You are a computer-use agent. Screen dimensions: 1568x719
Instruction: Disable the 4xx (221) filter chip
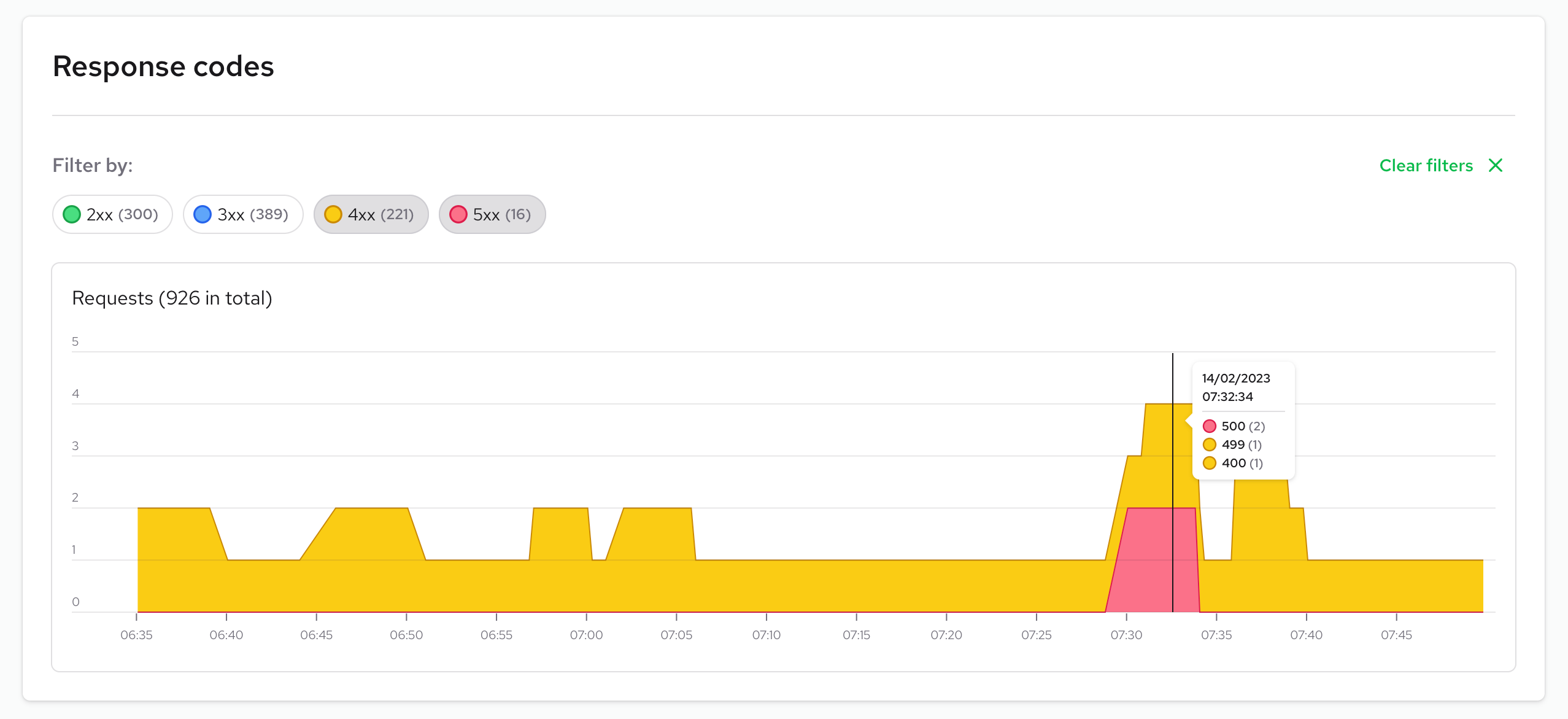pyautogui.click(x=371, y=214)
